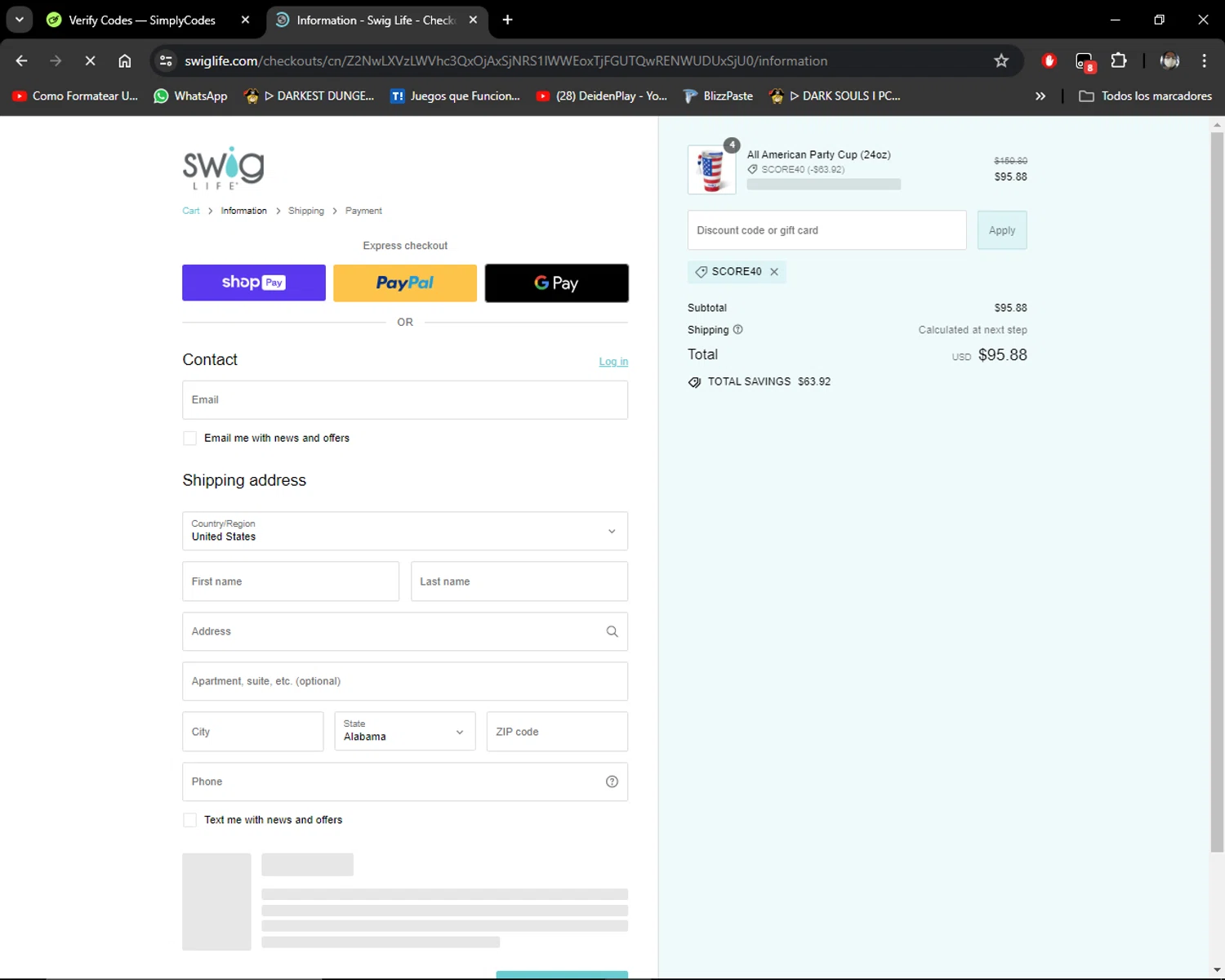Open Country/Region dropdown

point(405,531)
